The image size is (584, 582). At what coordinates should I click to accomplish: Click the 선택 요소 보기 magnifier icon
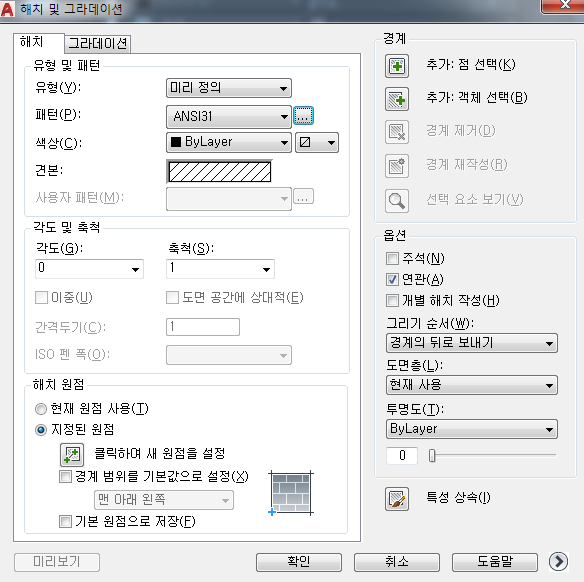[397, 201]
